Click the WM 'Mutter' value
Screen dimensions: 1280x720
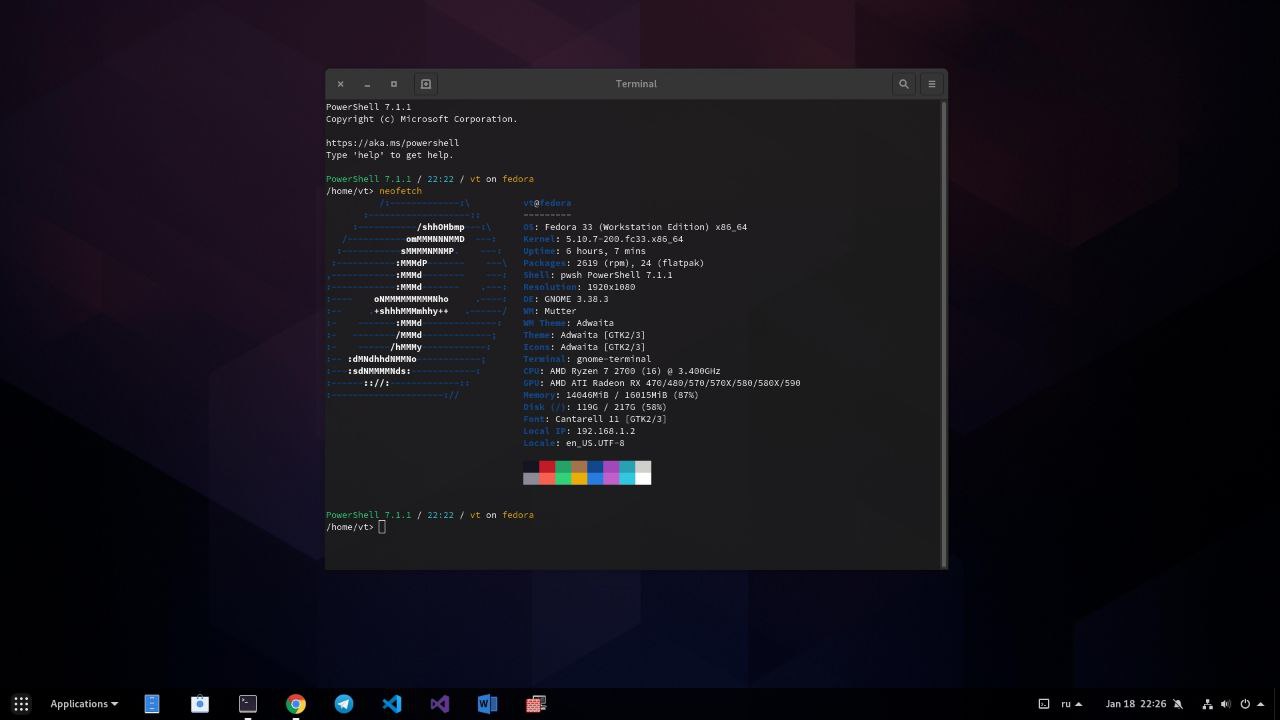tap(560, 311)
